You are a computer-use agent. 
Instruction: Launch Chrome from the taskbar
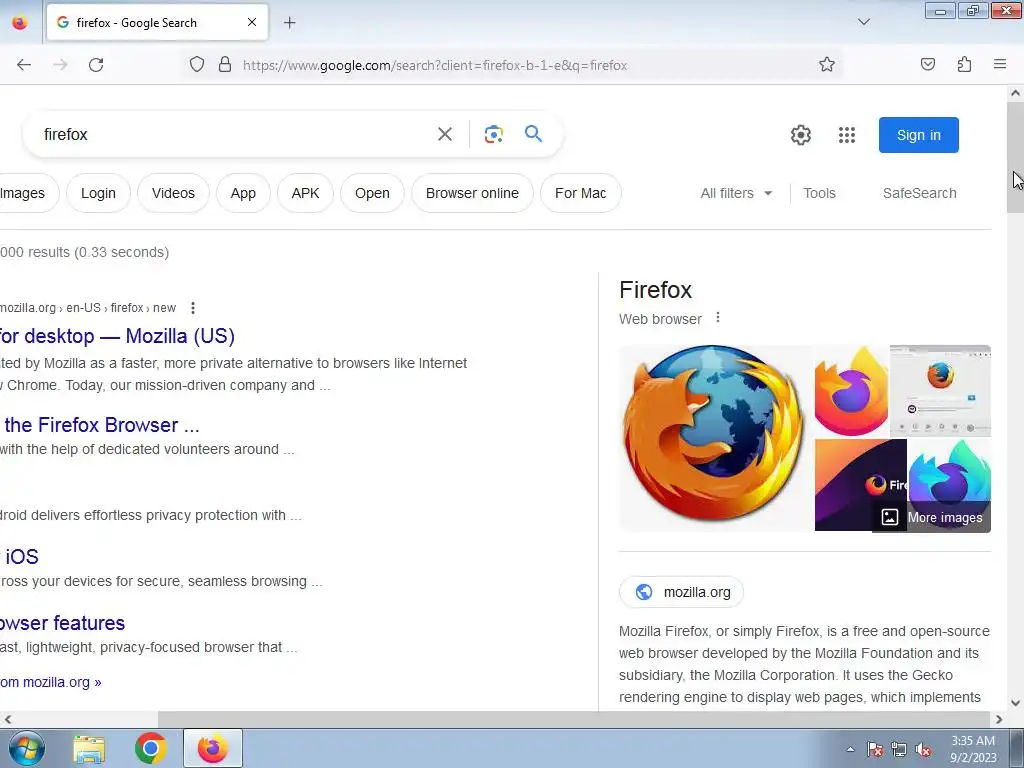point(150,748)
